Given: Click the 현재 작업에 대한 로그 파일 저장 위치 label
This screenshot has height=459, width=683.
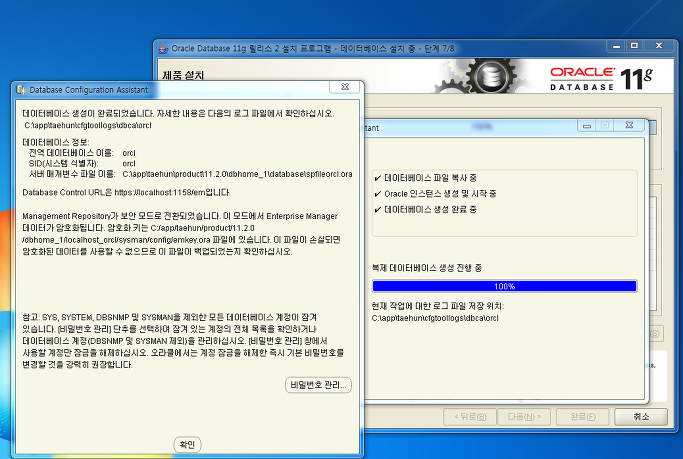Looking at the screenshot, I should [438, 306].
